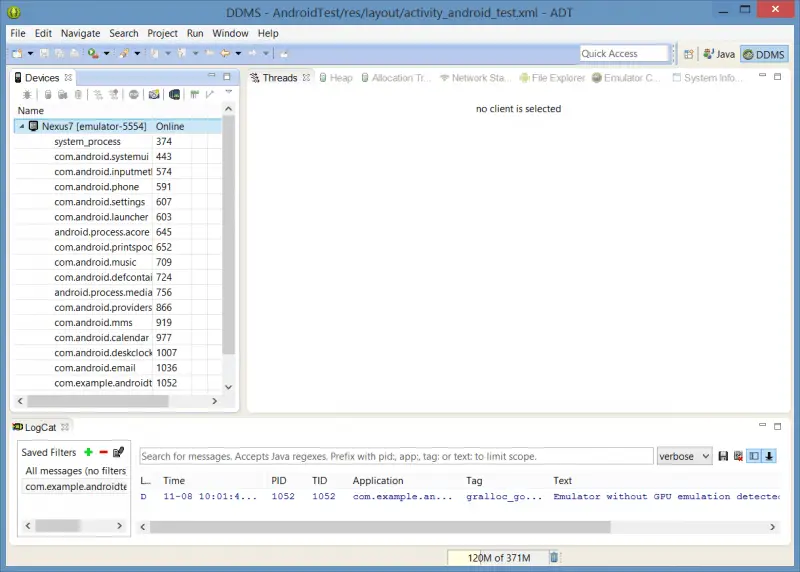The image size is (800, 572).
Task: Open the verbose log level dropdown
Action: 684,456
